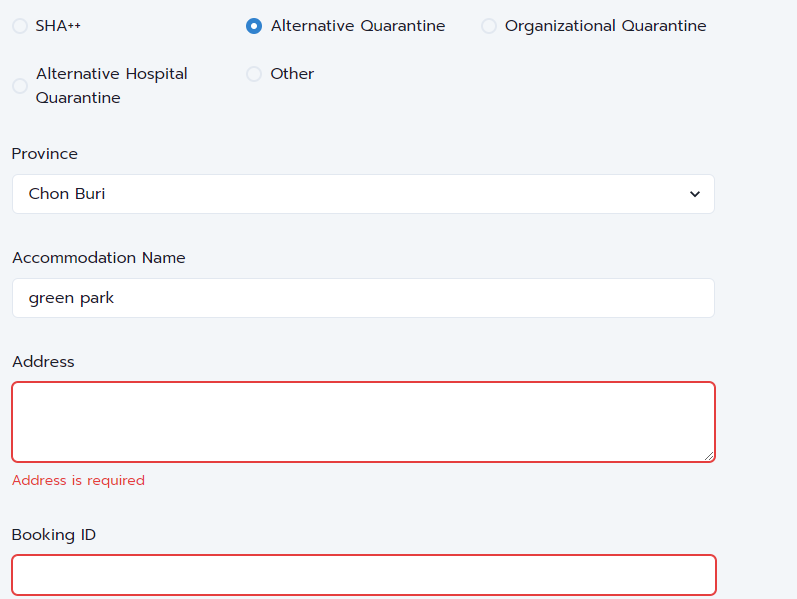Click the Other option label text
Viewport: 797px width, 599px height.
(x=292, y=74)
